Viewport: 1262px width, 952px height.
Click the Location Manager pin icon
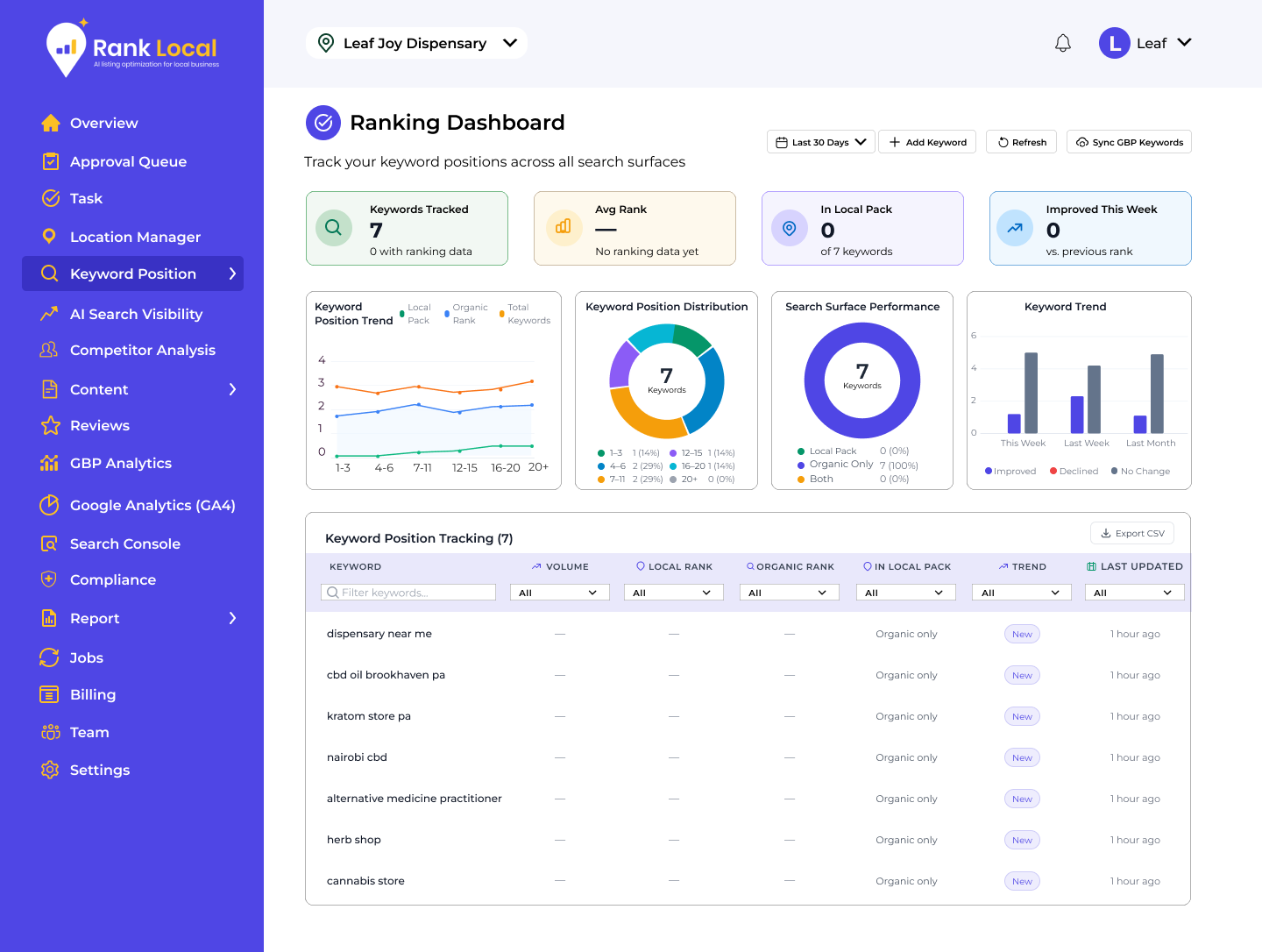50,237
